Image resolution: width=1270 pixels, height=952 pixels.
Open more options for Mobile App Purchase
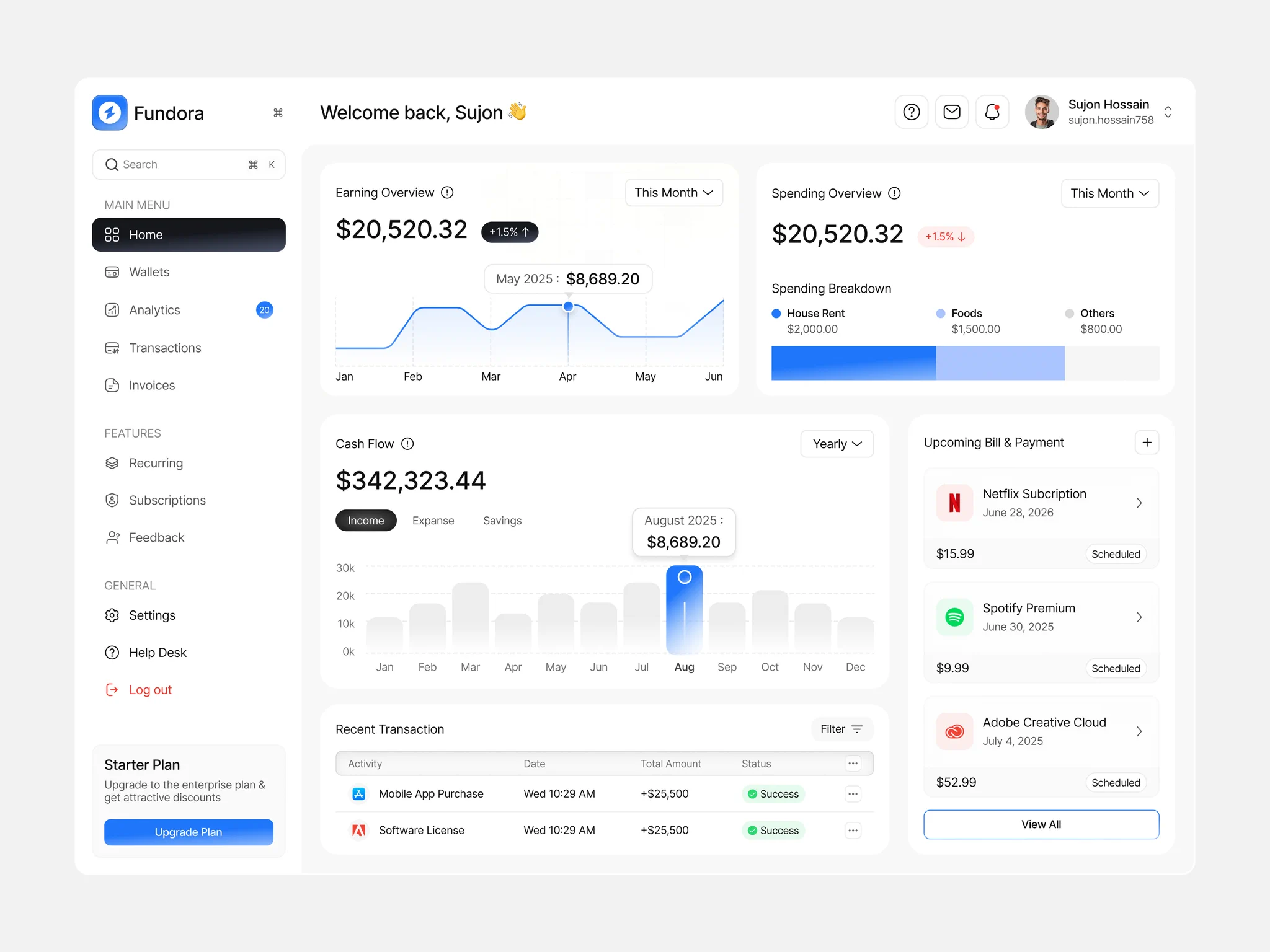(x=853, y=794)
